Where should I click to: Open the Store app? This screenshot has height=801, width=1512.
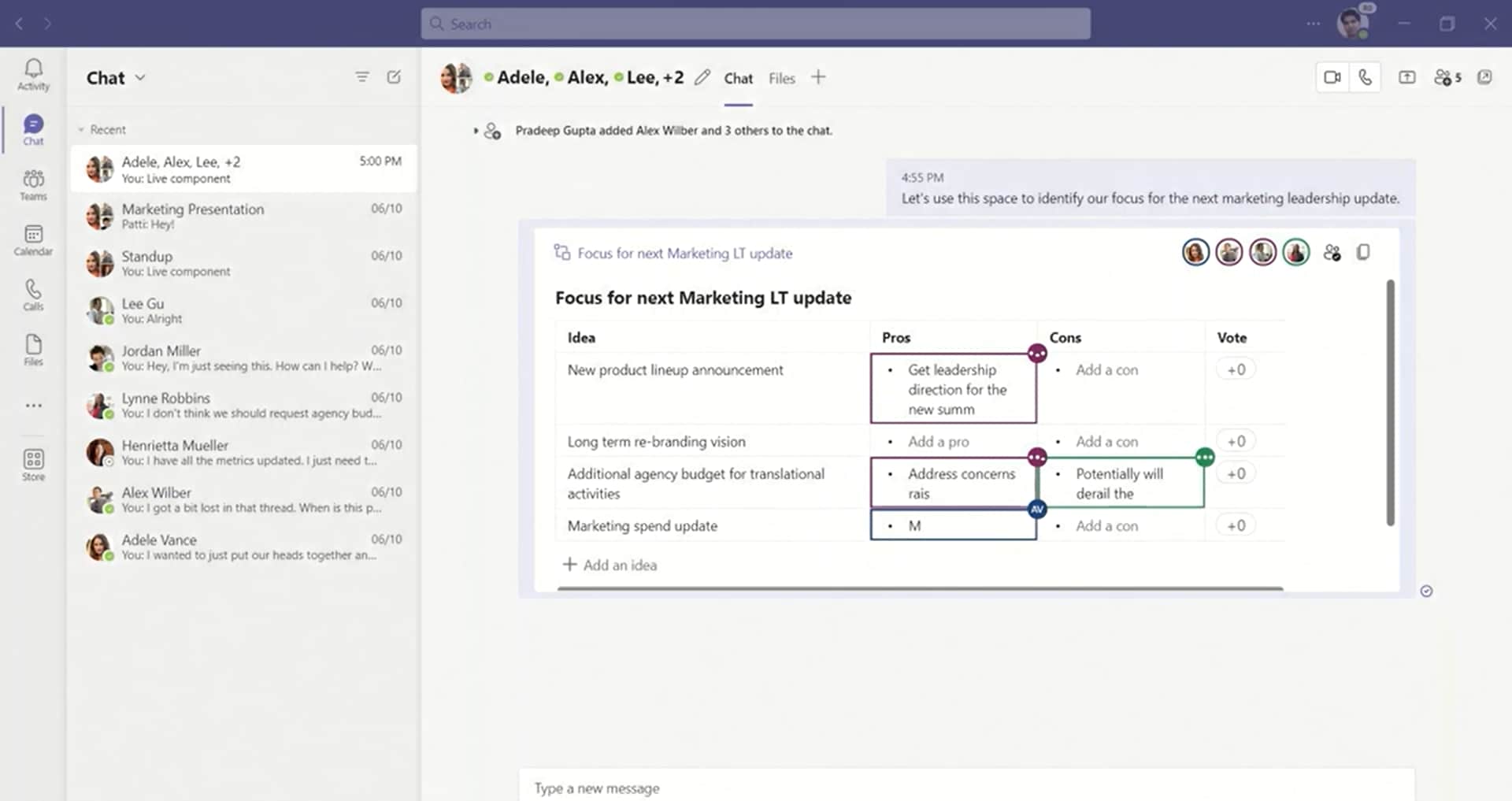tap(33, 465)
